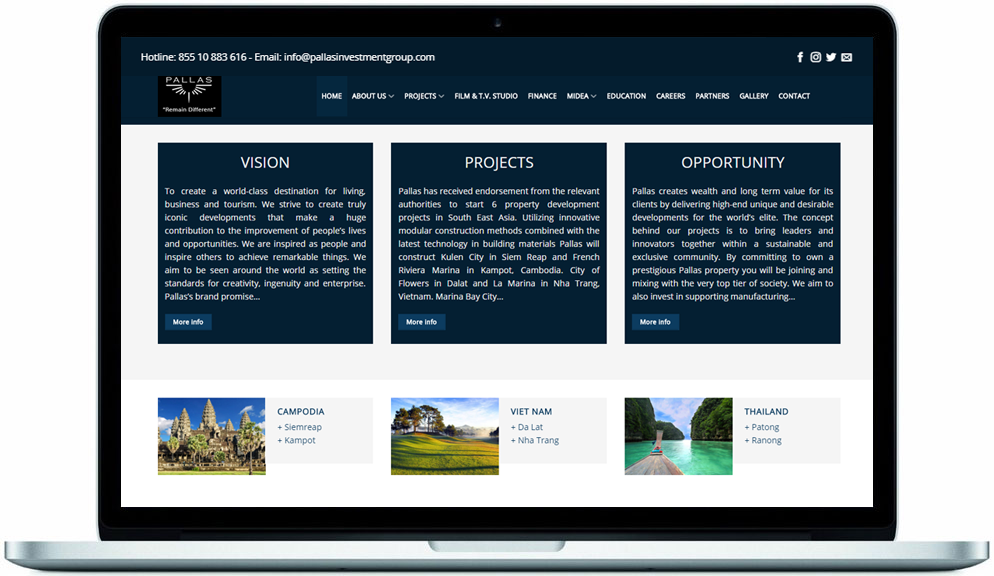Open the Twitter social icon
The height and width of the screenshot is (576, 994).
(x=831, y=57)
